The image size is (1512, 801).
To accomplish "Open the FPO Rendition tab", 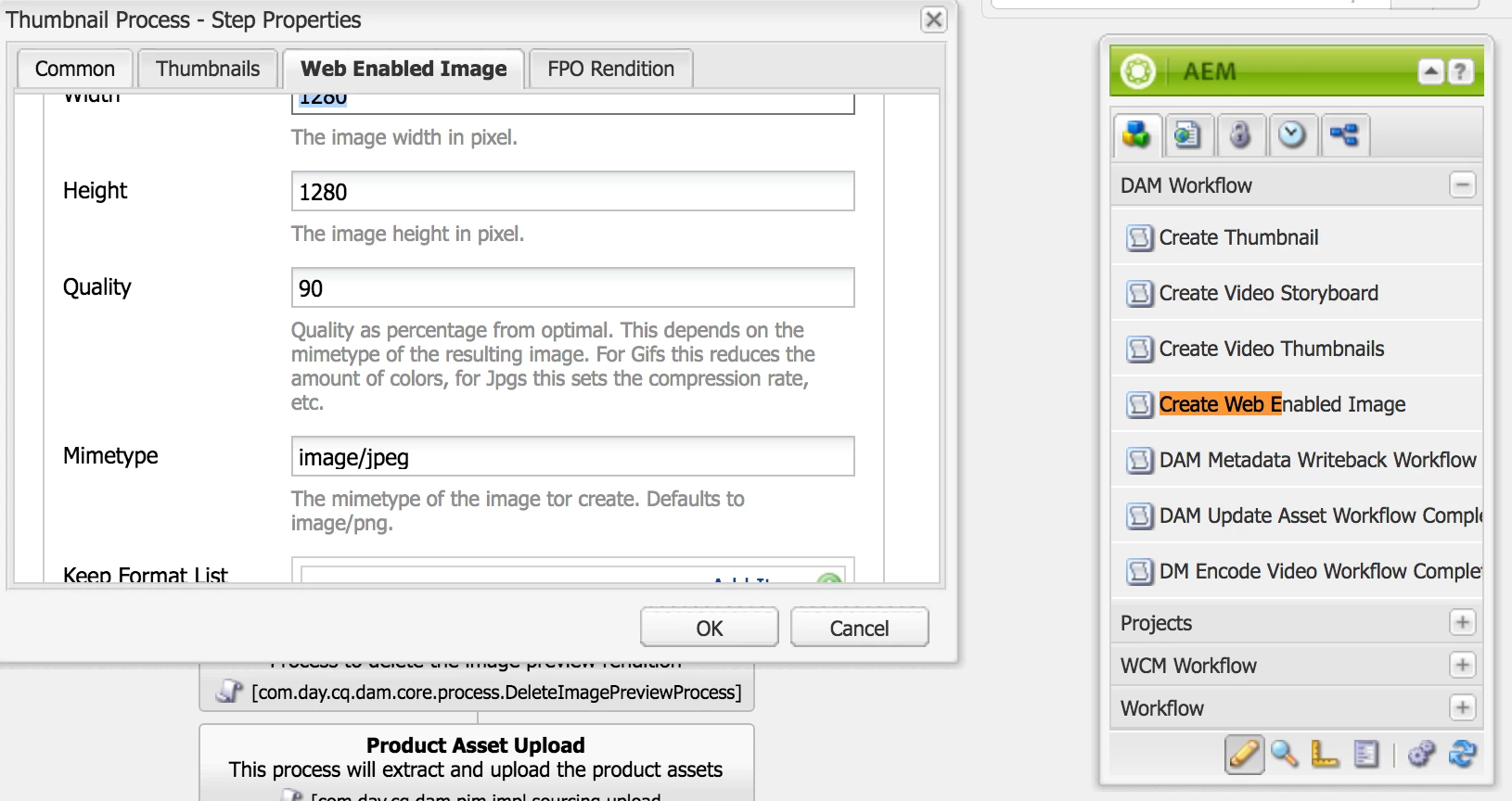I will click(610, 70).
